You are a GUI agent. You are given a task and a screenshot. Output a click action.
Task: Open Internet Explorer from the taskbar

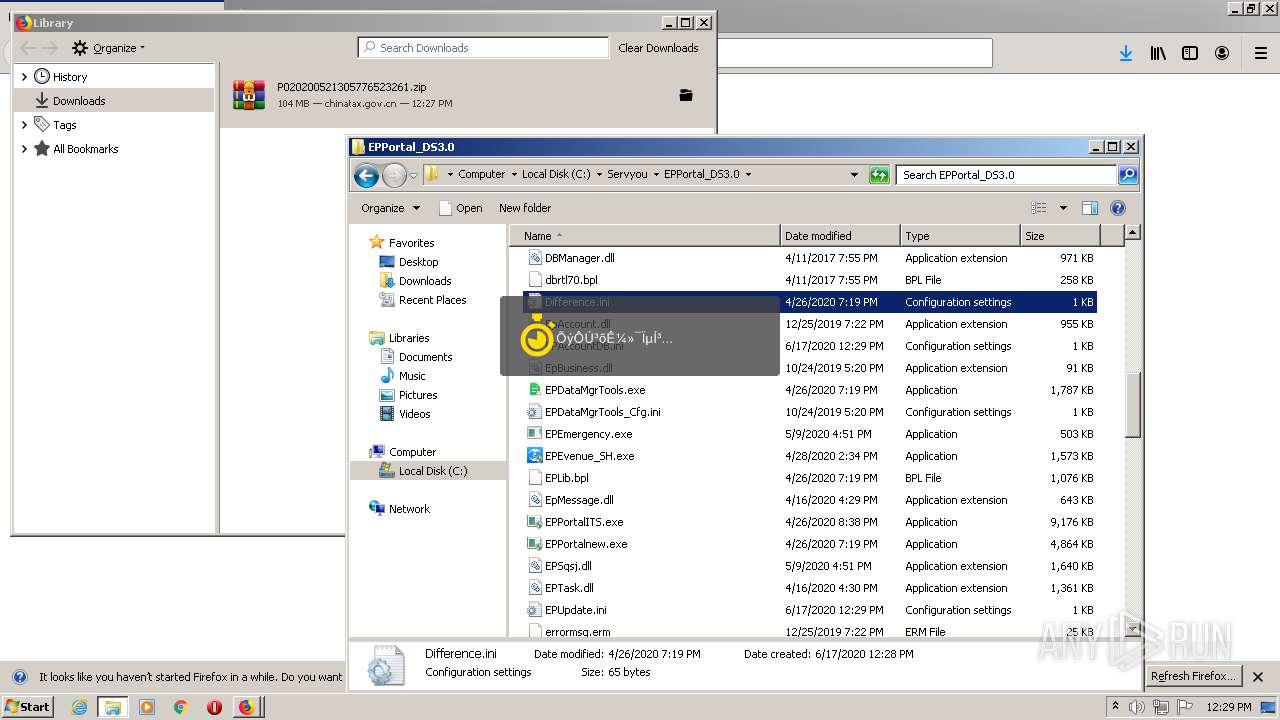(79, 707)
